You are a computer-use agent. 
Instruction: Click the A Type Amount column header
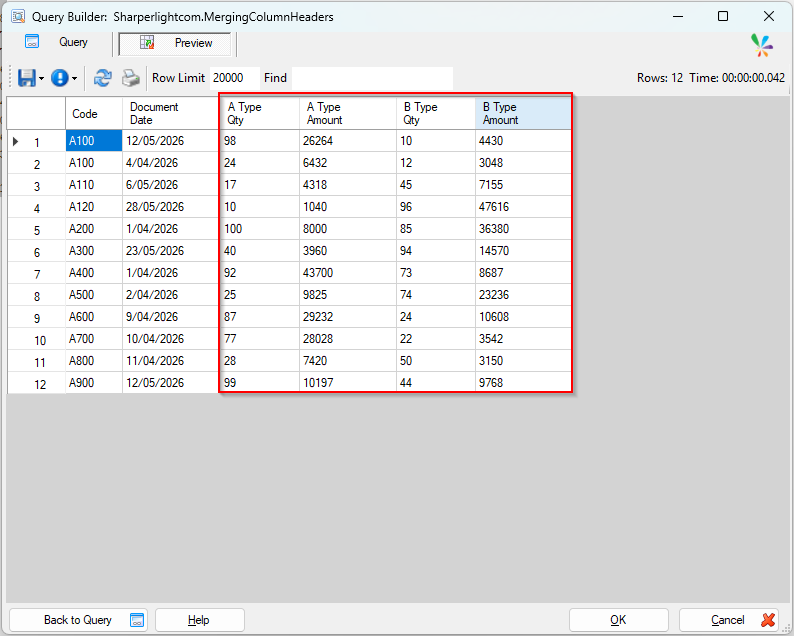coord(348,113)
